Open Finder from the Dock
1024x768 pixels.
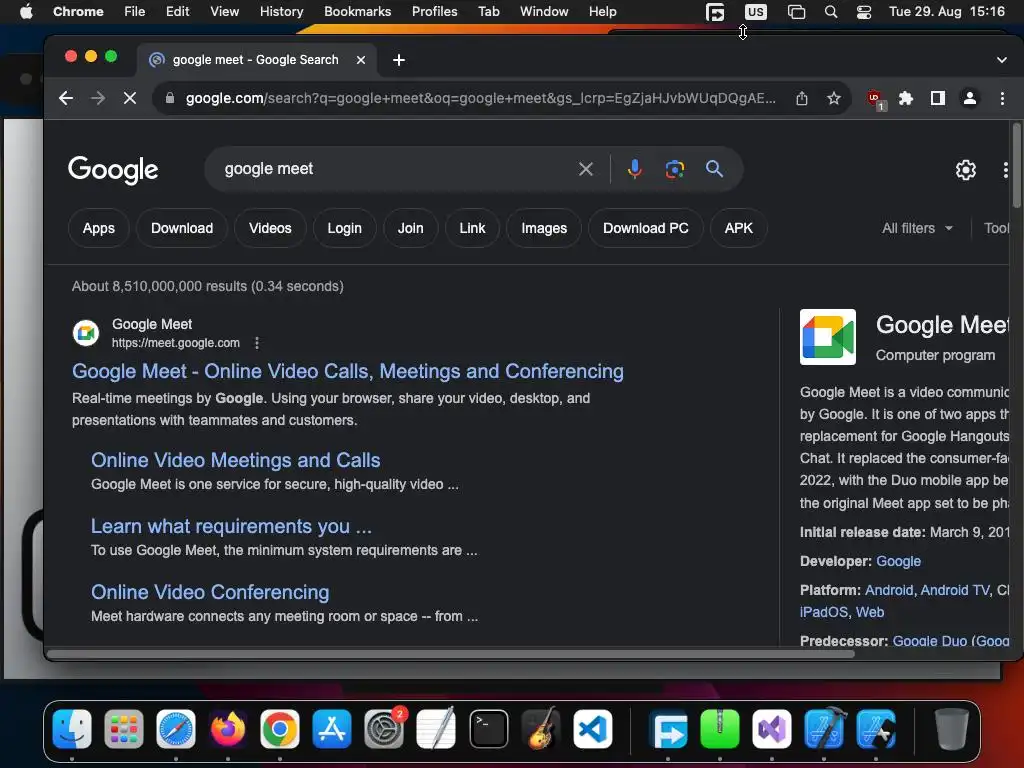coord(72,729)
